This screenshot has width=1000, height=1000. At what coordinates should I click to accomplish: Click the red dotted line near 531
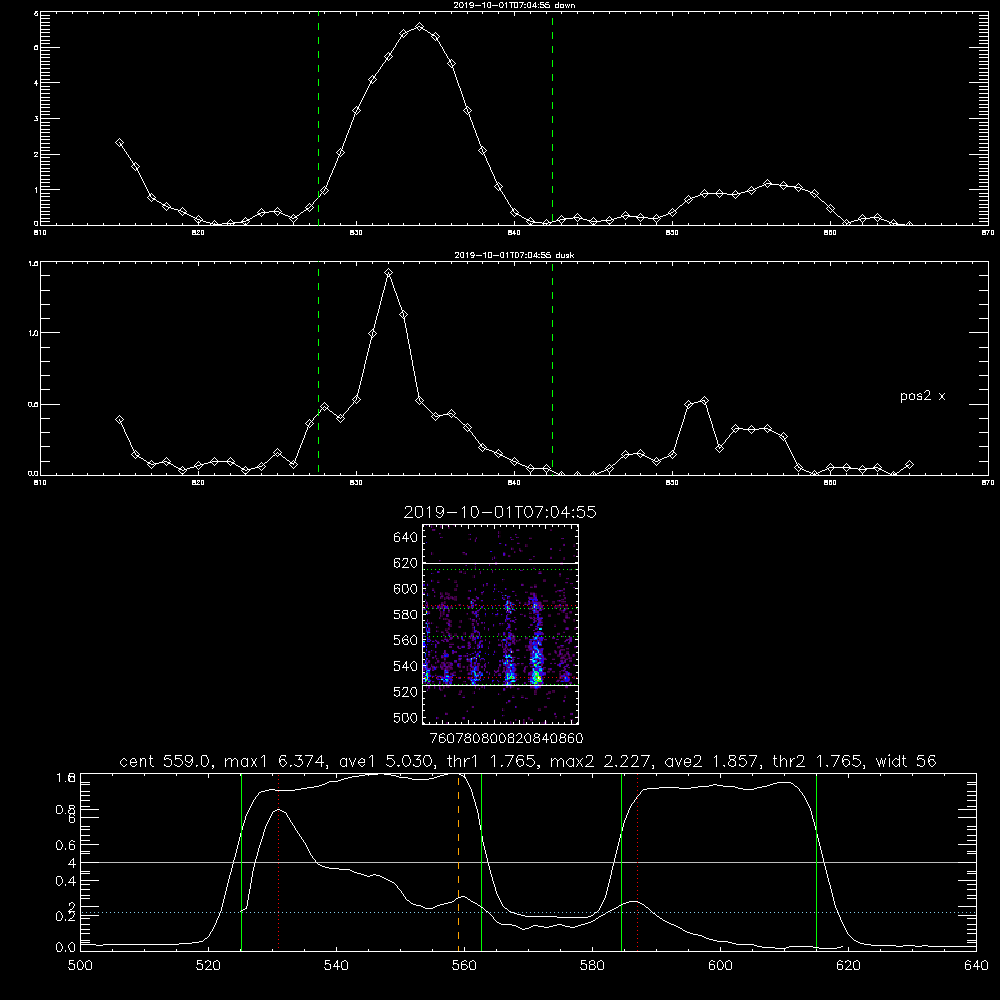tap(279, 862)
